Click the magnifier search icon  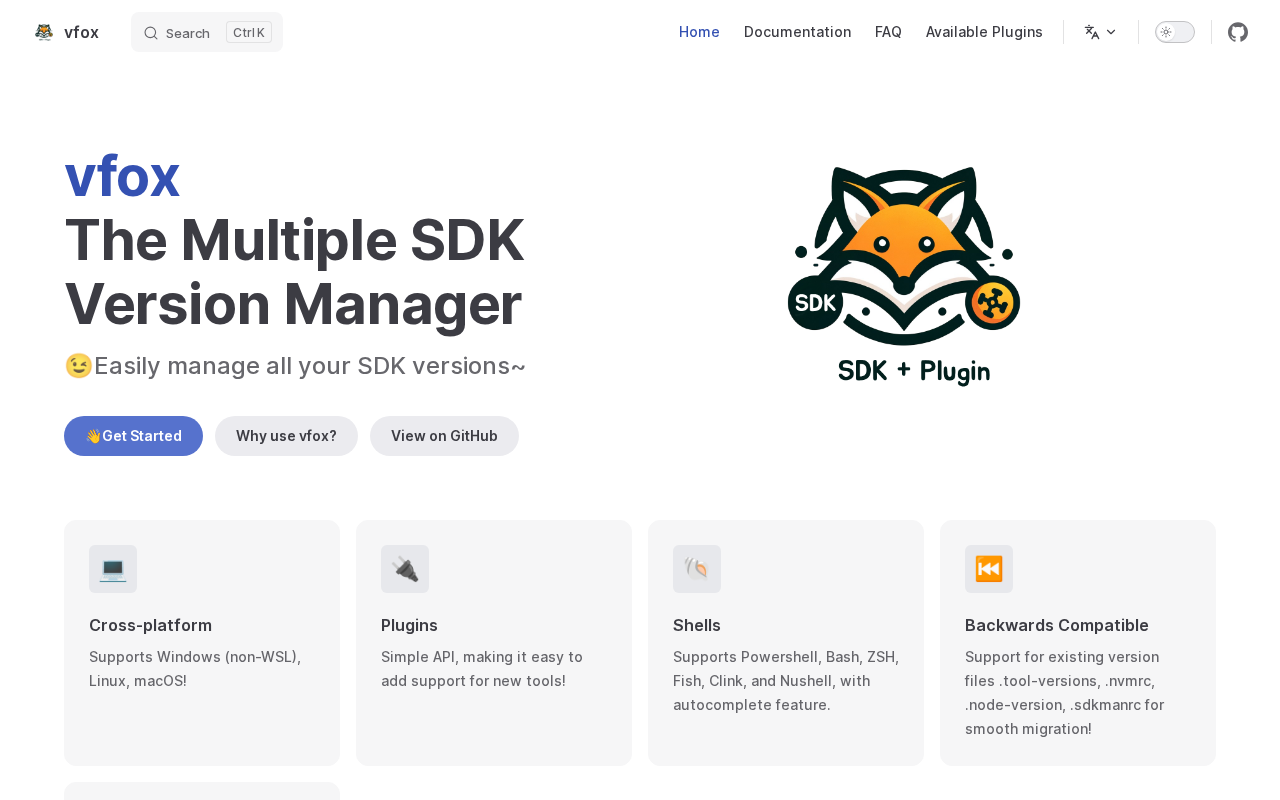point(151,33)
